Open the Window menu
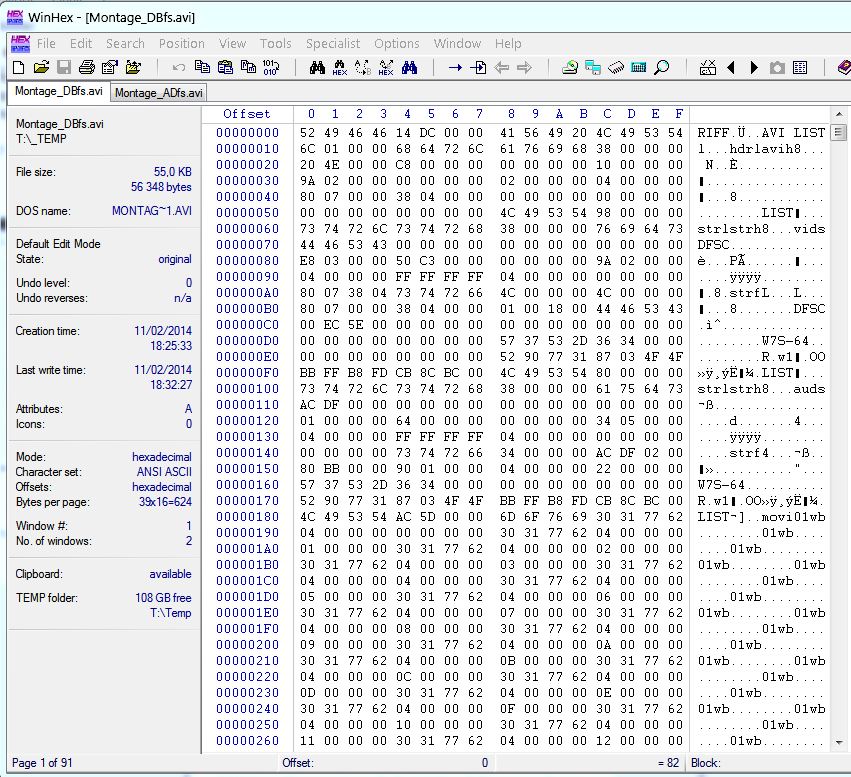 [457, 43]
